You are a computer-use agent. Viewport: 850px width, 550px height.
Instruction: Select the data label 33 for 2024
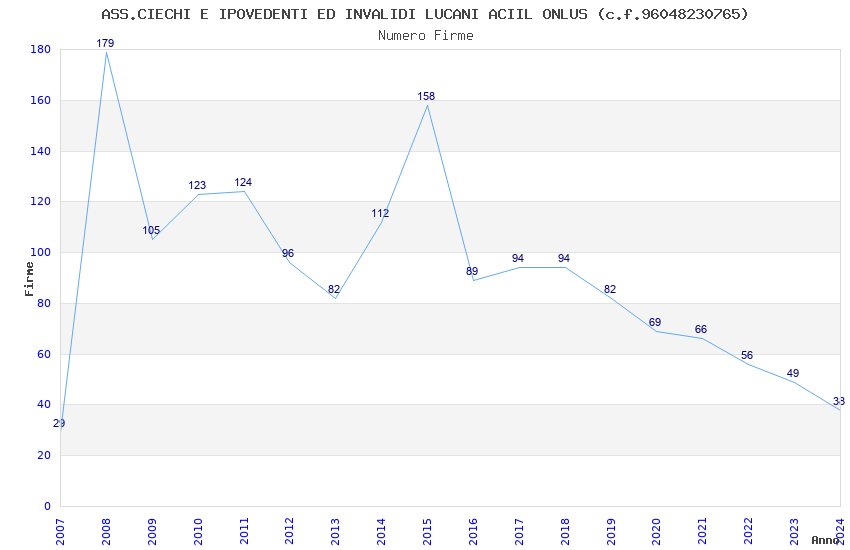[839, 401]
